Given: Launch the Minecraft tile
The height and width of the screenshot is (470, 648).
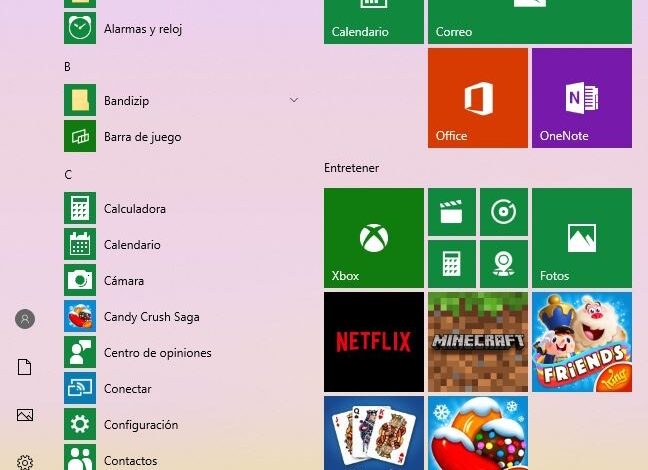Looking at the screenshot, I should tap(478, 342).
